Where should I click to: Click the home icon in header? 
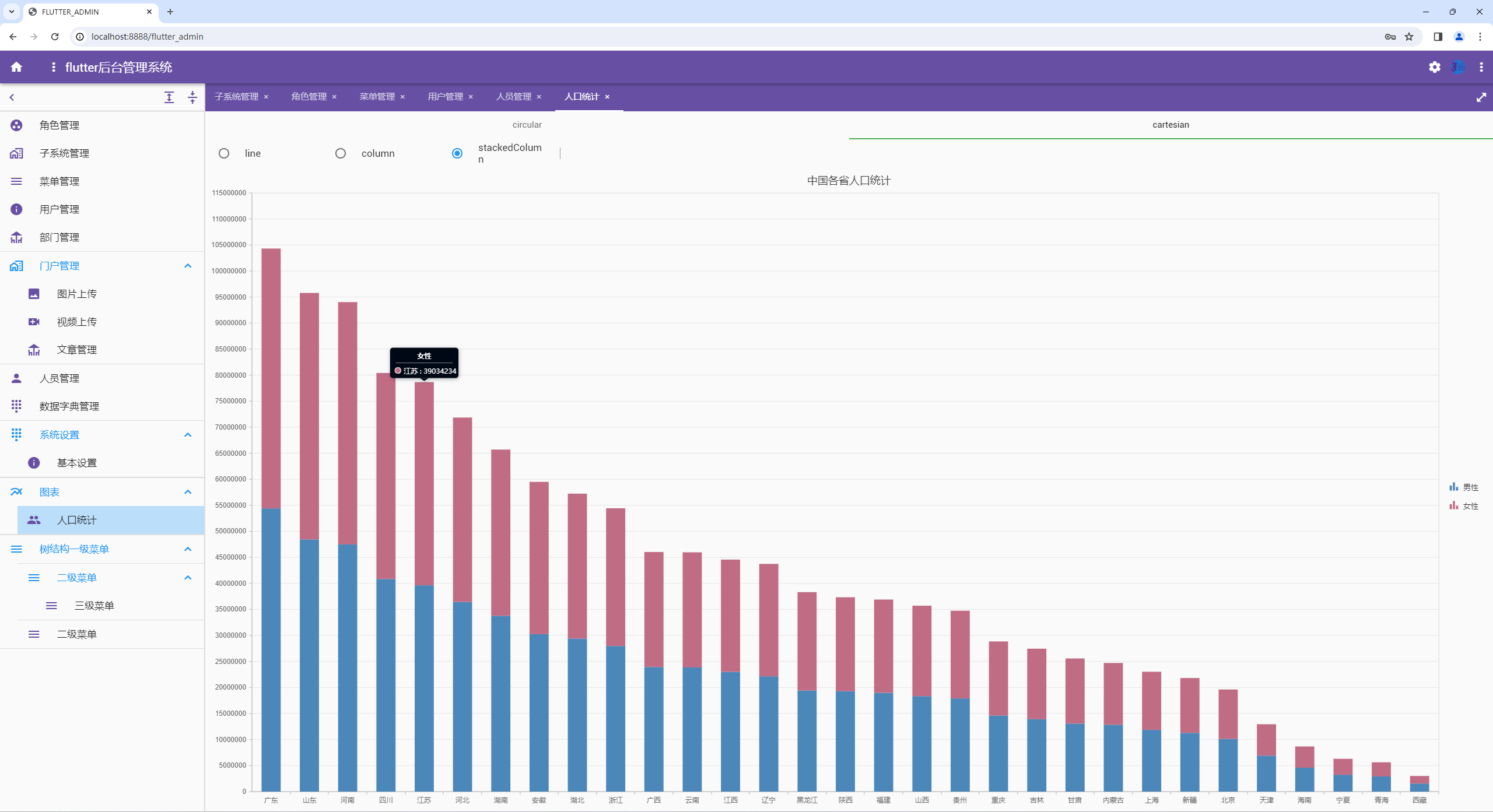click(16, 67)
